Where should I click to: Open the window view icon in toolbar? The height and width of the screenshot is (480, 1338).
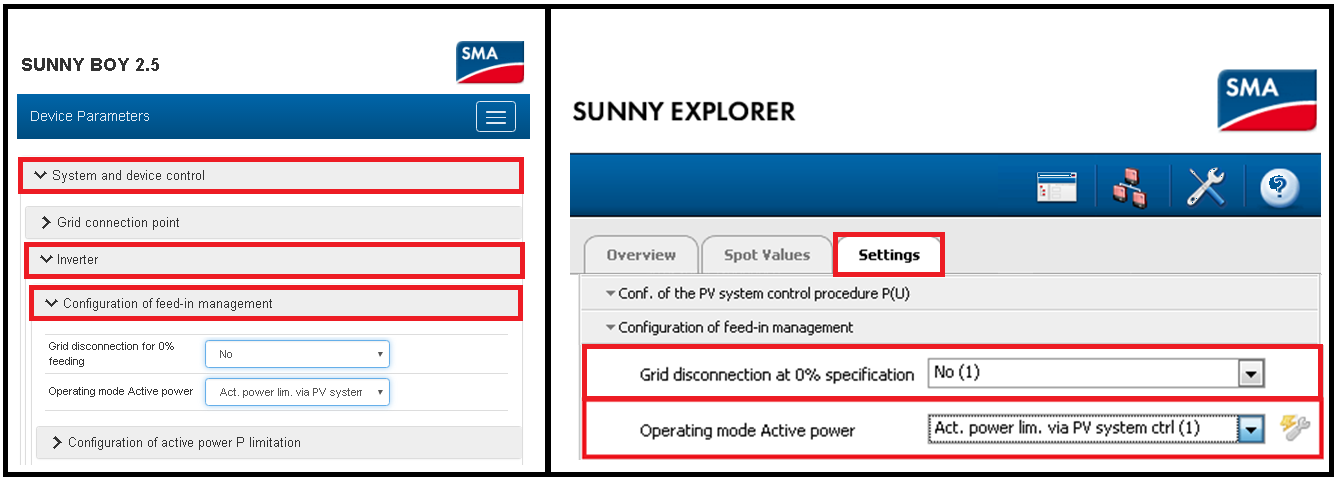click(1057, 187)
